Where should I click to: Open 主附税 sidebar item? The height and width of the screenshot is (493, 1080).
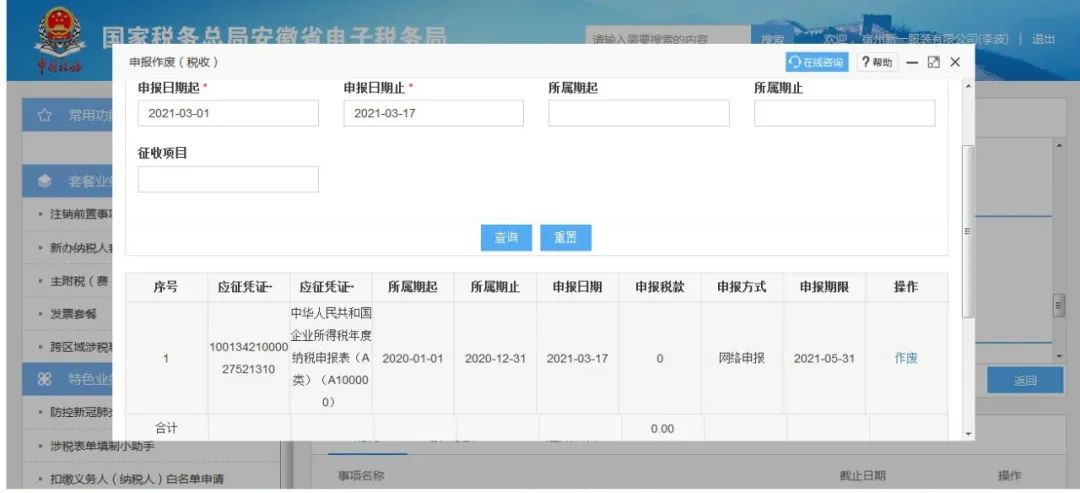point(79,281)
